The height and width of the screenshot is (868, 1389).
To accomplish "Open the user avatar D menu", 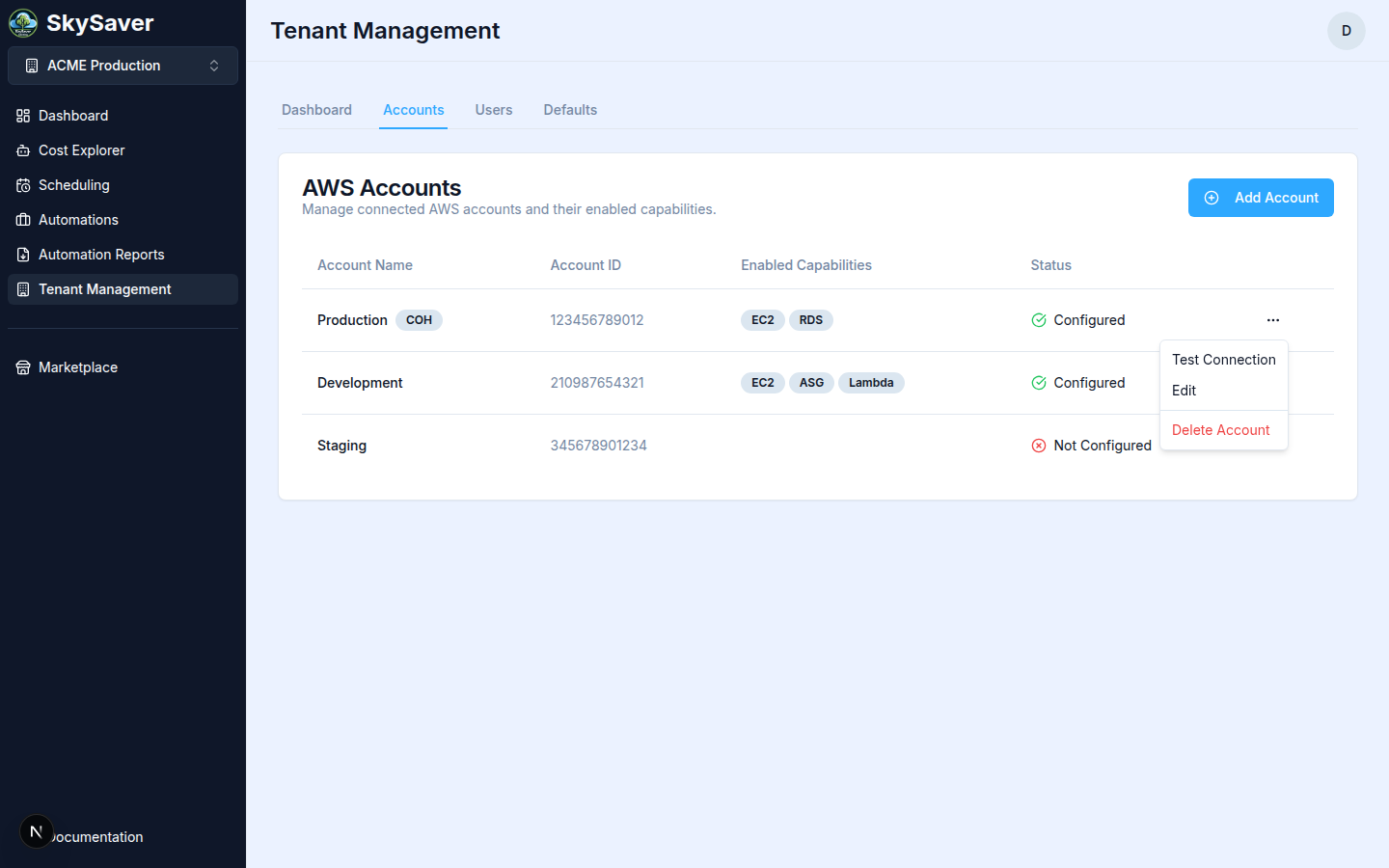I will (x=1347, y=31).
